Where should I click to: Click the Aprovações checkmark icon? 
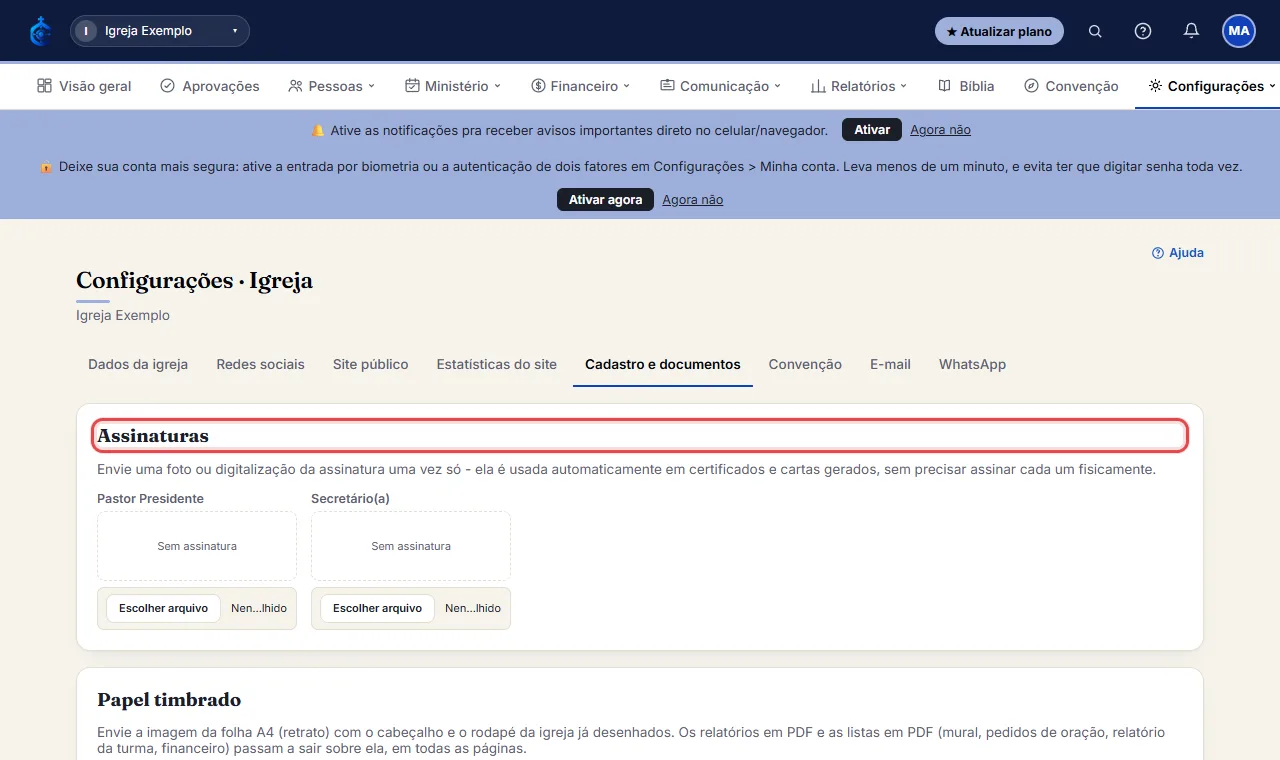click(167, 86)
